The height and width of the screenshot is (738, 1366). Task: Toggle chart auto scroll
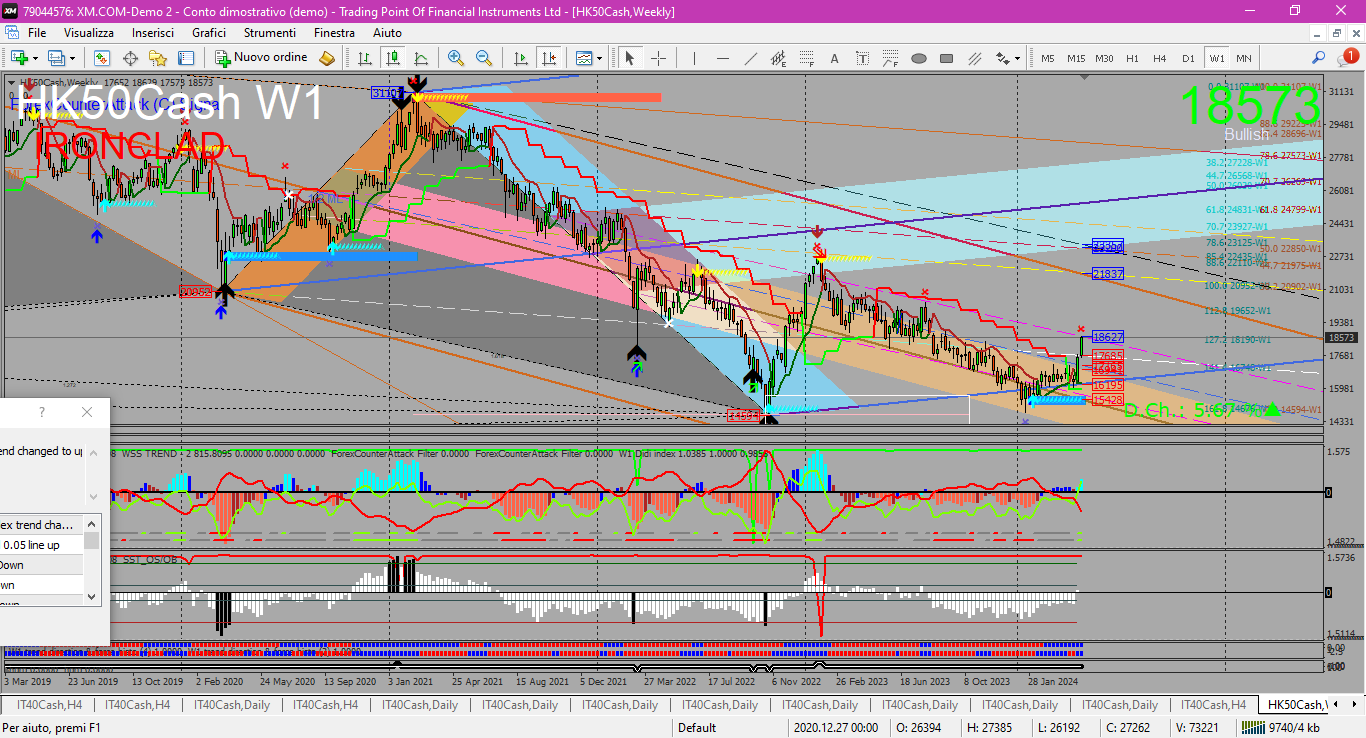coord(520,58)
